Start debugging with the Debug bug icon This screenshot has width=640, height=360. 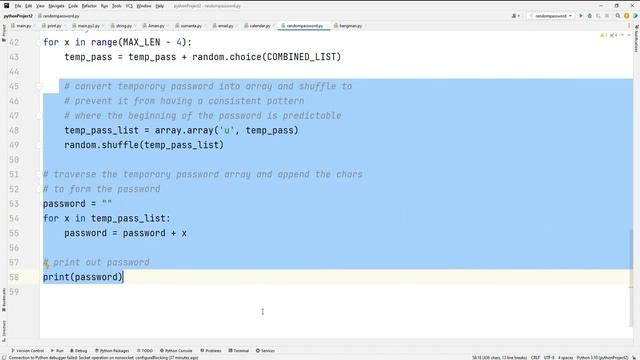pos(589,16)
